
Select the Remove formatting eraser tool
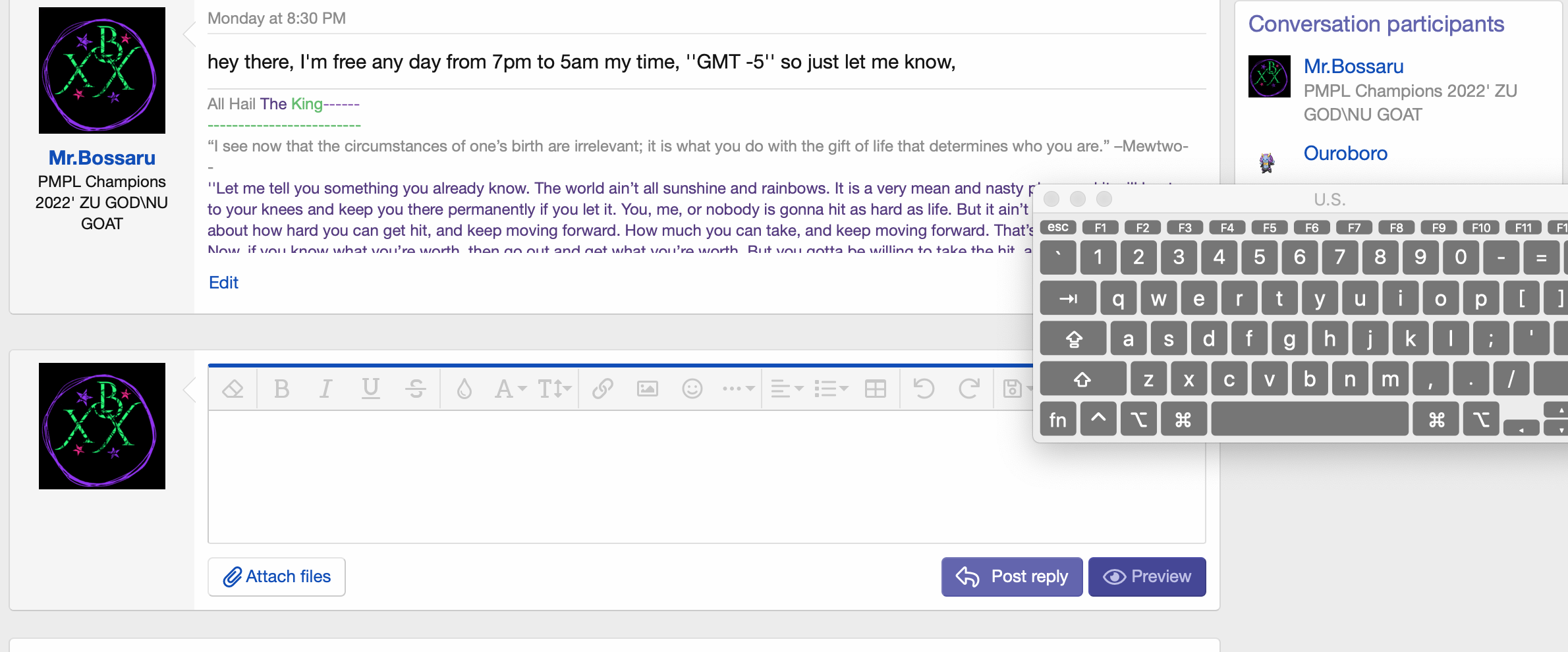[x=232, y=389]
